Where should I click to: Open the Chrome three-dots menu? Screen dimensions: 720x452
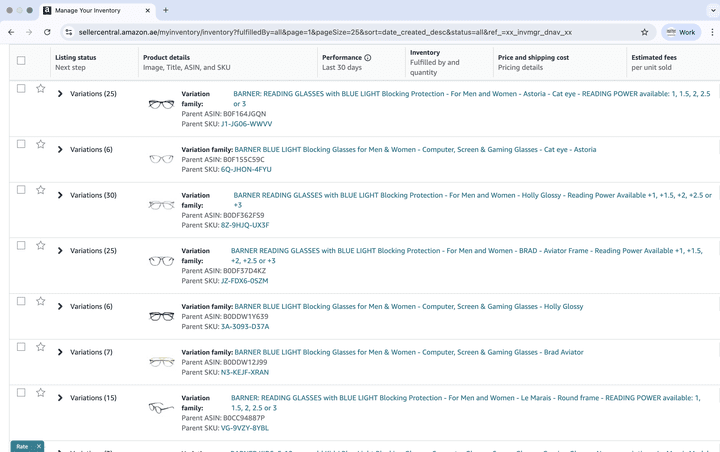pyautogui.click(x=712, y=32)
